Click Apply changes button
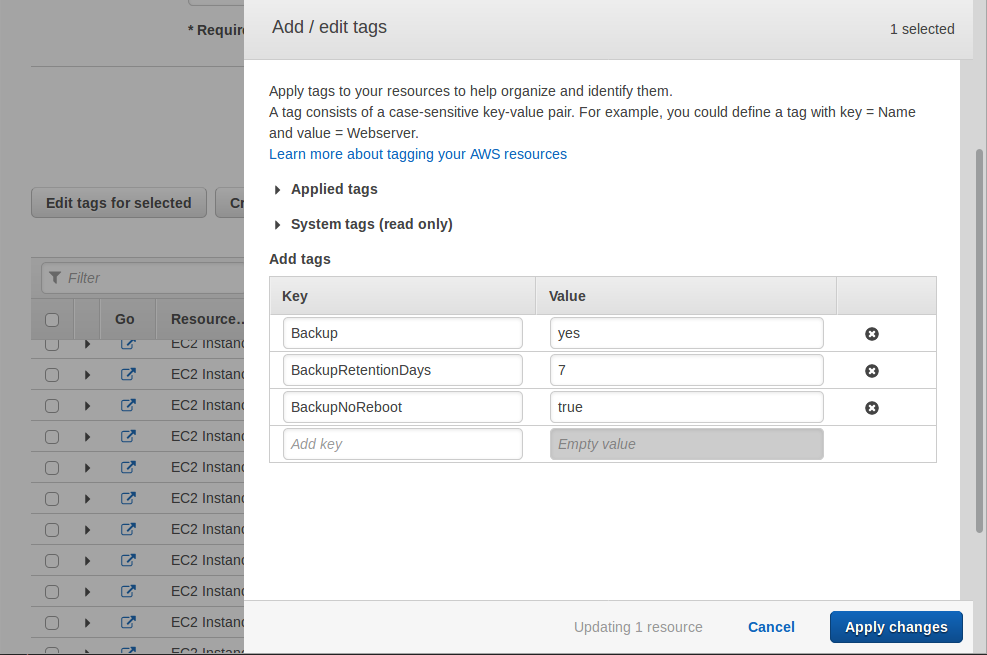Image resolution: width=987 pixels, height=655 pixels. point(895,627)
